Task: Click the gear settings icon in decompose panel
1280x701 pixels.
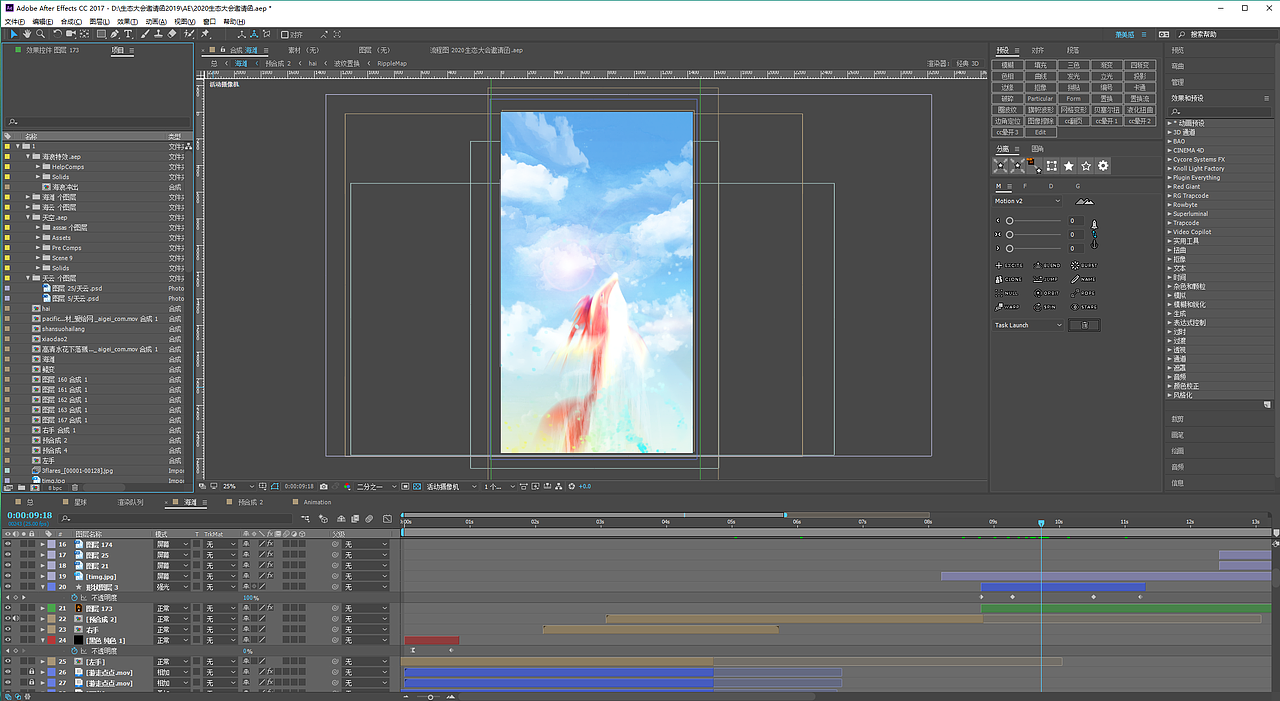Action: pos(1103,166)
